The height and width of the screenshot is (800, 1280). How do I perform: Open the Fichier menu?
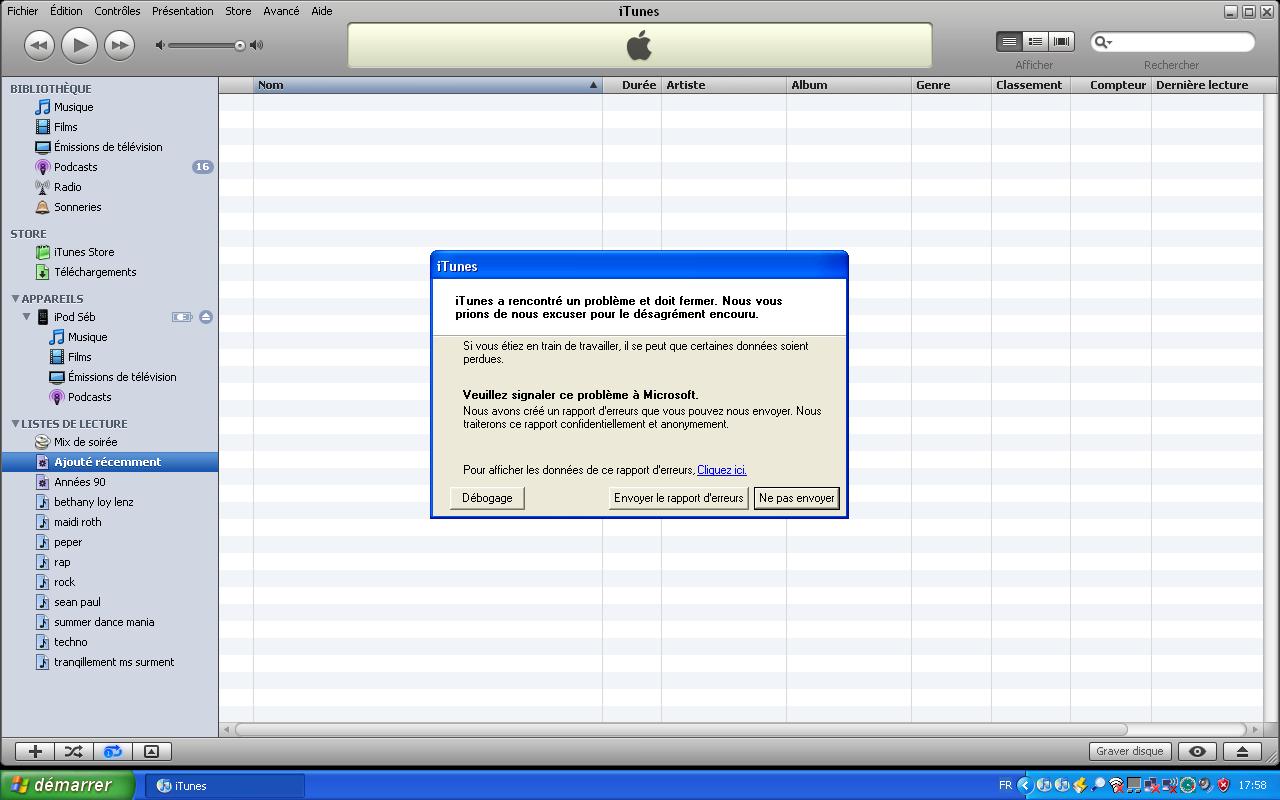coord(22,11)
